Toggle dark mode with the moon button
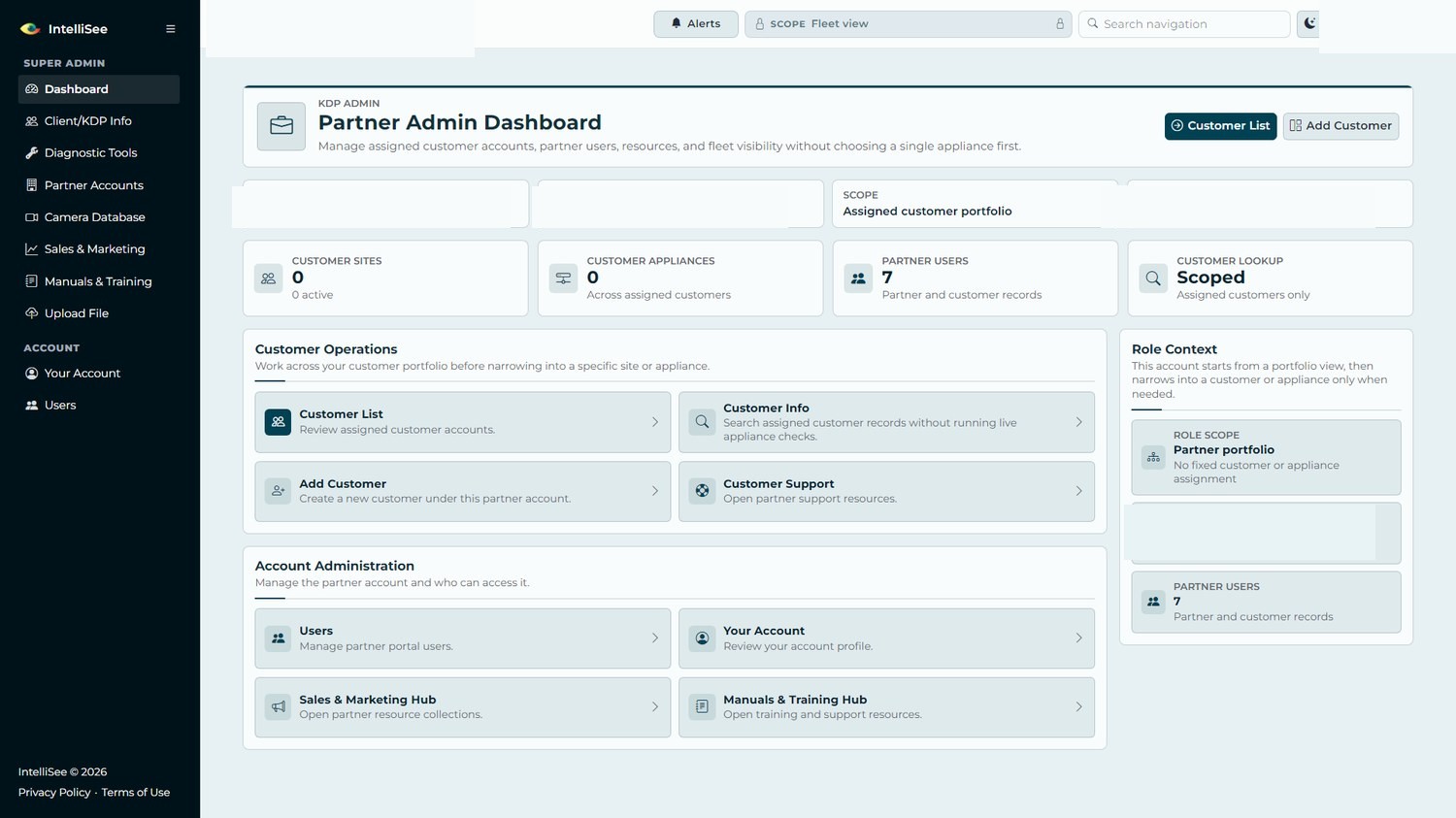 coord(1309,23)
